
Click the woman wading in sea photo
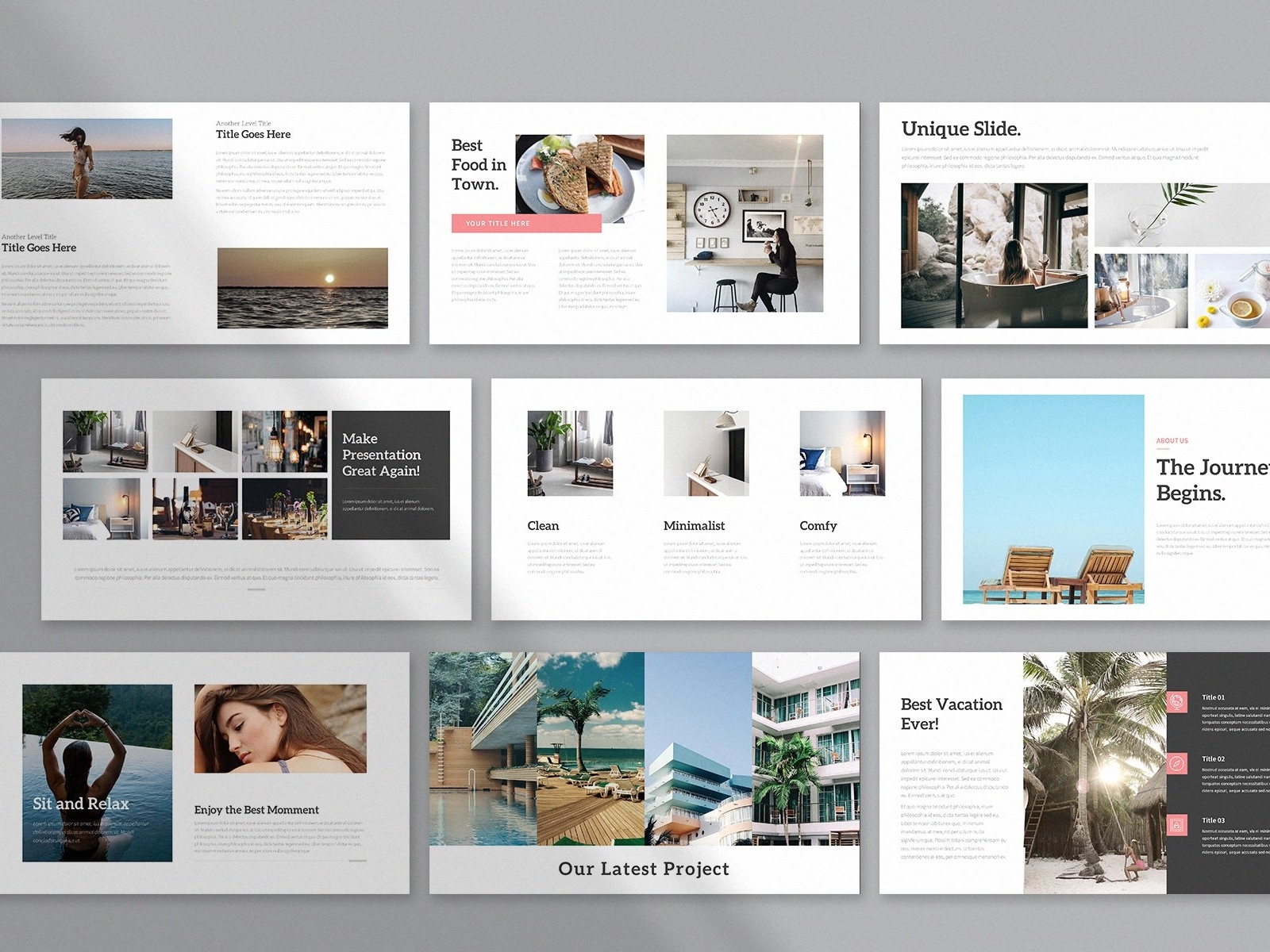87,159
